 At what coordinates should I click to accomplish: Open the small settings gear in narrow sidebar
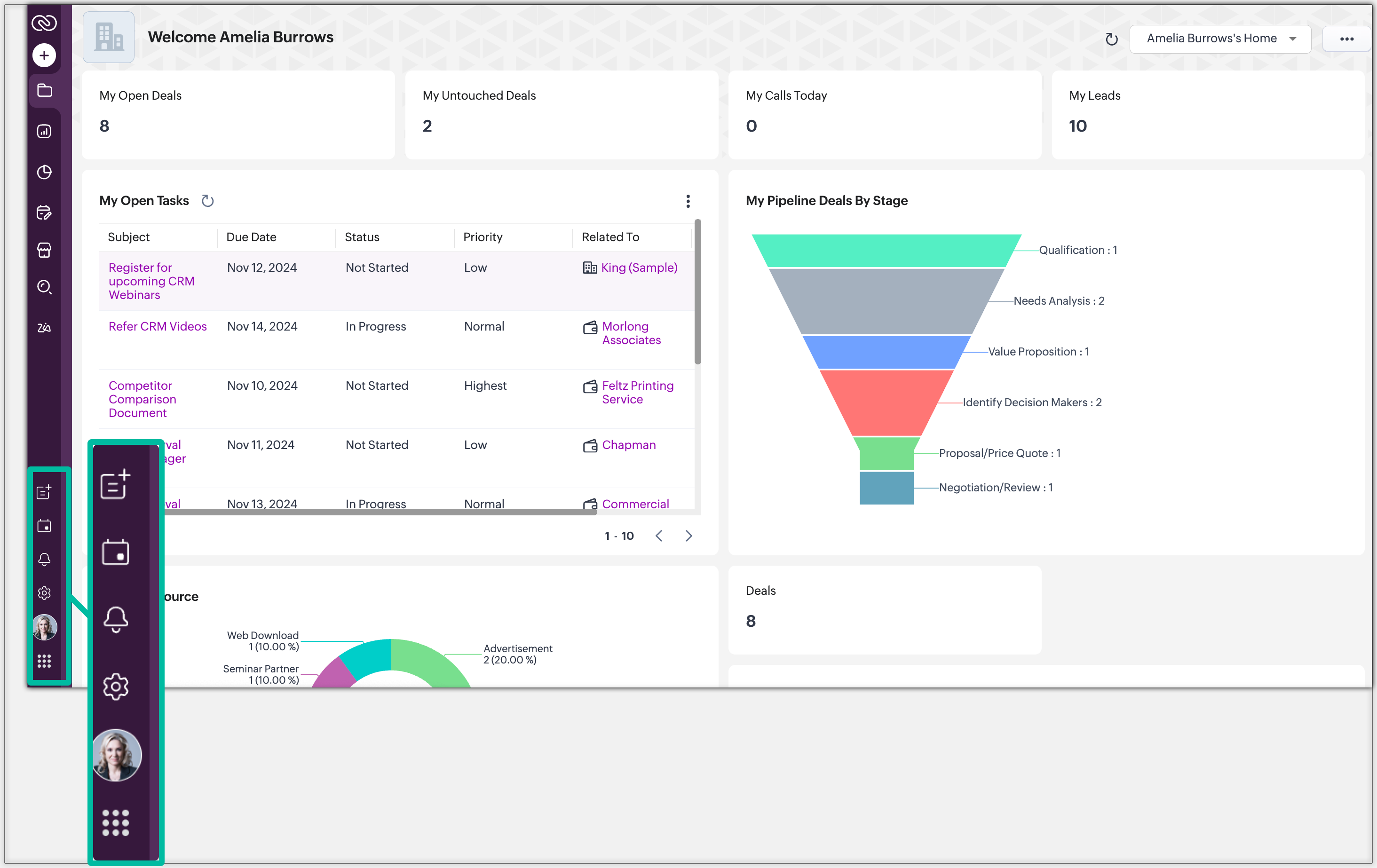[x=45, y=593]
